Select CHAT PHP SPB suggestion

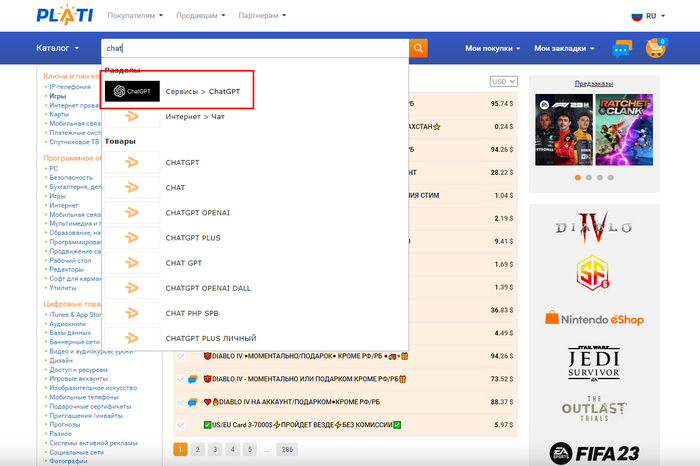tap(192, 313)
